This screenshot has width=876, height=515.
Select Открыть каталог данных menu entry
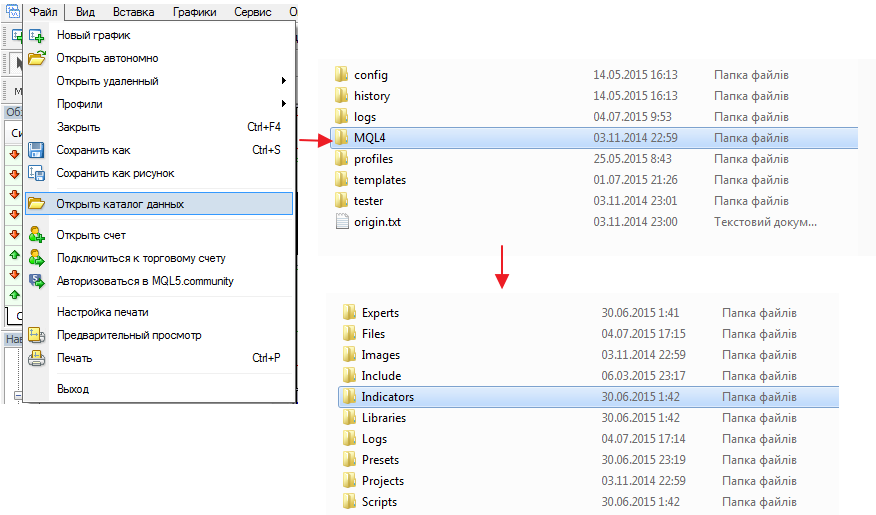pyautogui.click(x=120, y=204)
